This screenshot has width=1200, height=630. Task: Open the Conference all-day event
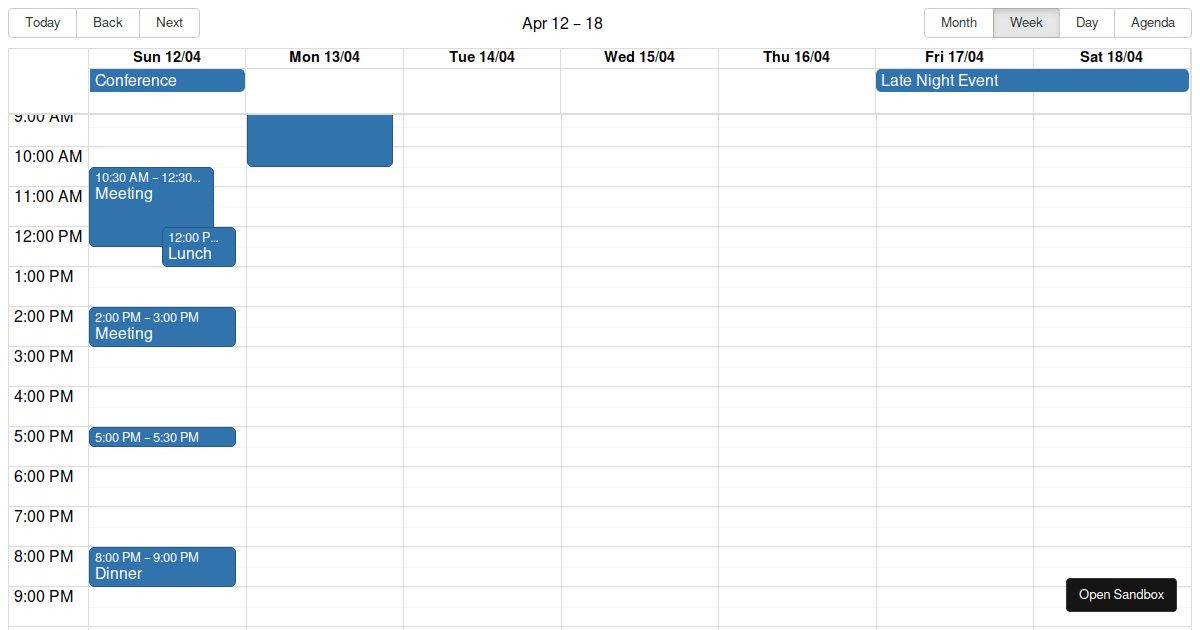166,80
